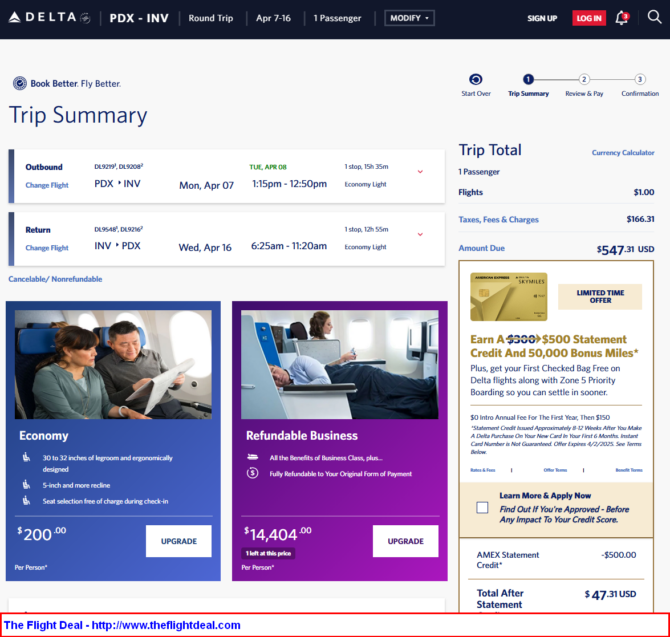Go to Confirmation step 3

point(640,79)
